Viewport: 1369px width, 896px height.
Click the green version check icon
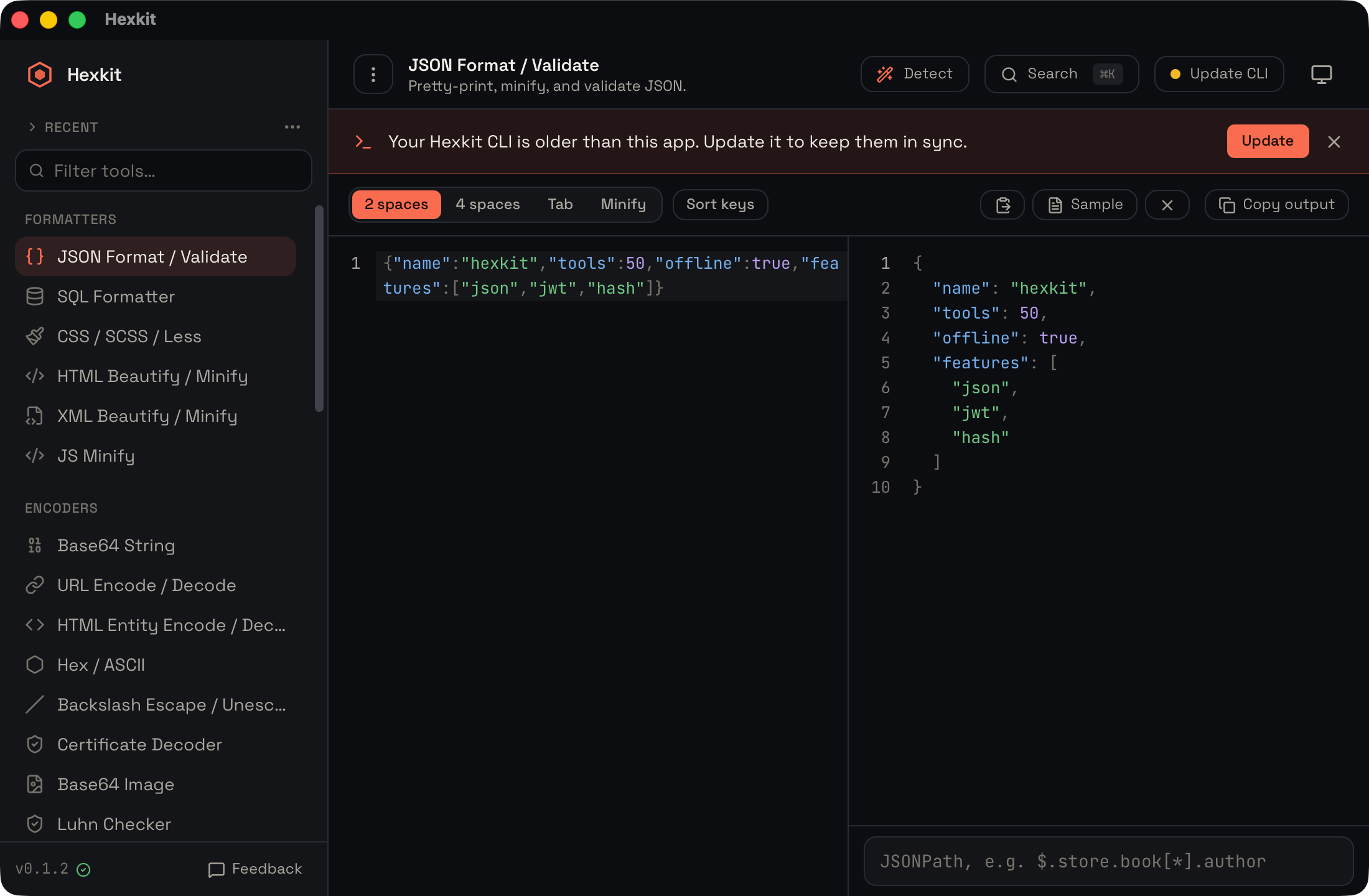[x=83, y=870]
